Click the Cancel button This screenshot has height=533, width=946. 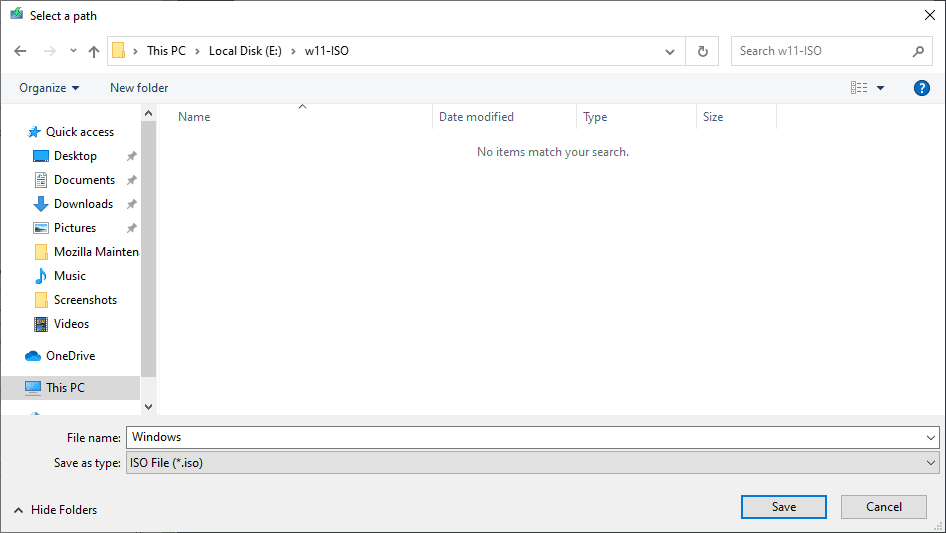(883, 507)
